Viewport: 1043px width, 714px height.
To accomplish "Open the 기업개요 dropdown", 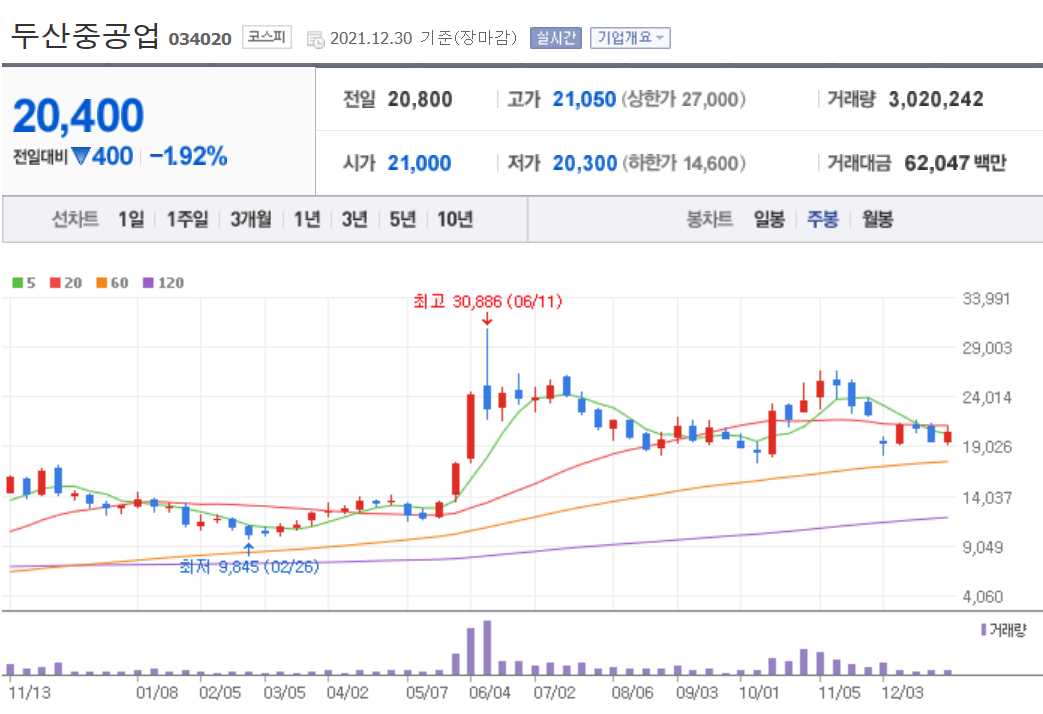I will click(630, 38).
